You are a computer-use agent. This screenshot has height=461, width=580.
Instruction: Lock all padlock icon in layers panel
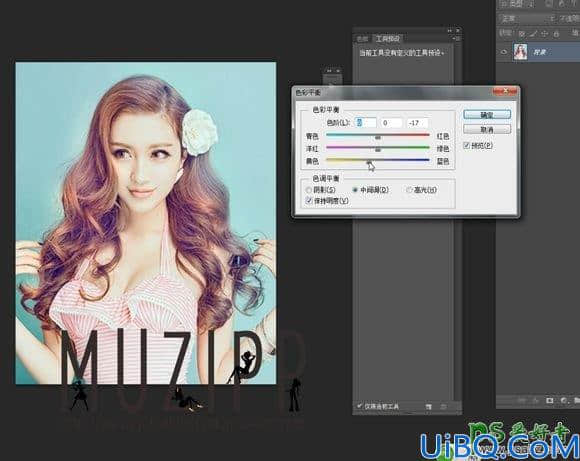pyautogui.click(x=556, y=34)
